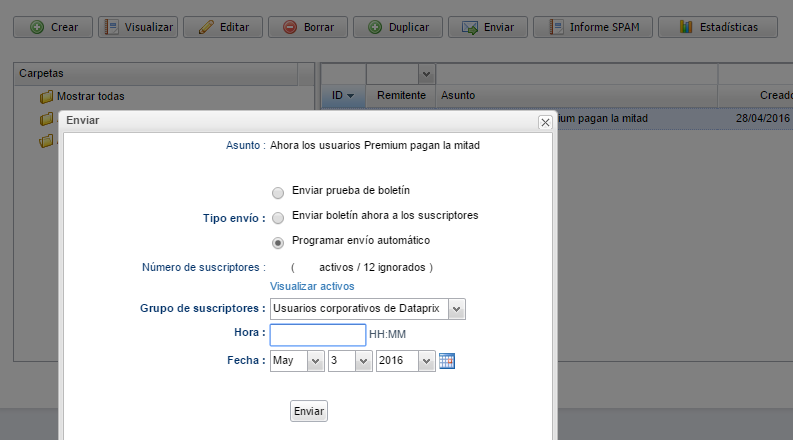Click the Remitente column header
Viewport: 793px width, 440px height.
(x=401, y=96)
